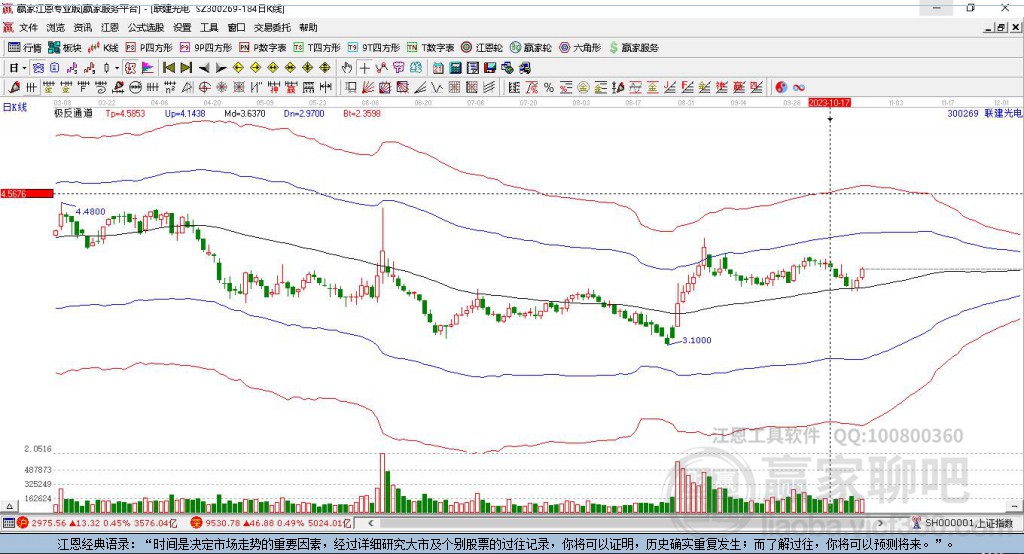This screenshot has width=1024, height=554.
Task: Expand the 日 period dropdown arrow
Action: [x=24, y=68]
